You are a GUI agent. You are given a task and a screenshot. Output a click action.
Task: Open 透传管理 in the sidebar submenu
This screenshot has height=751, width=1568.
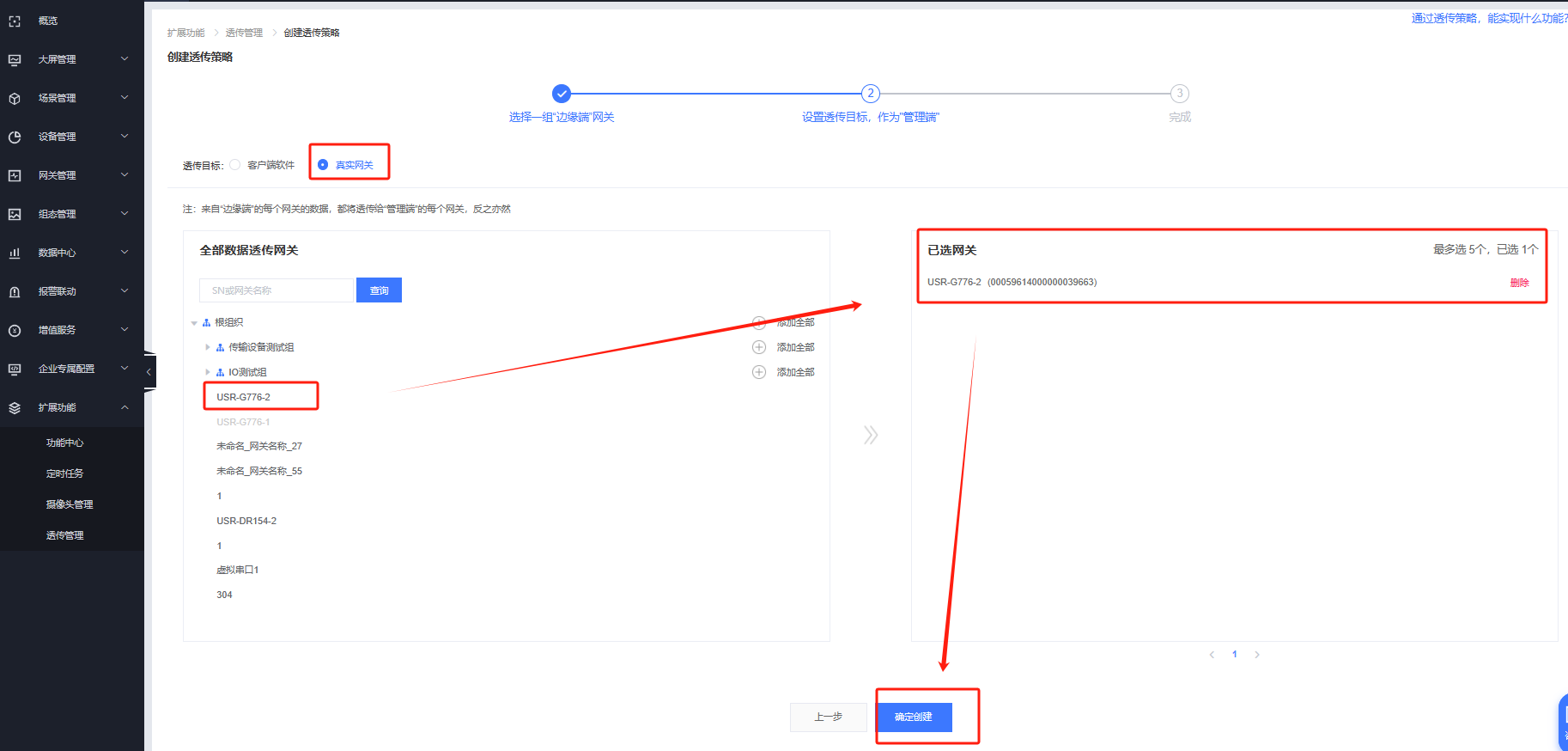65,535
